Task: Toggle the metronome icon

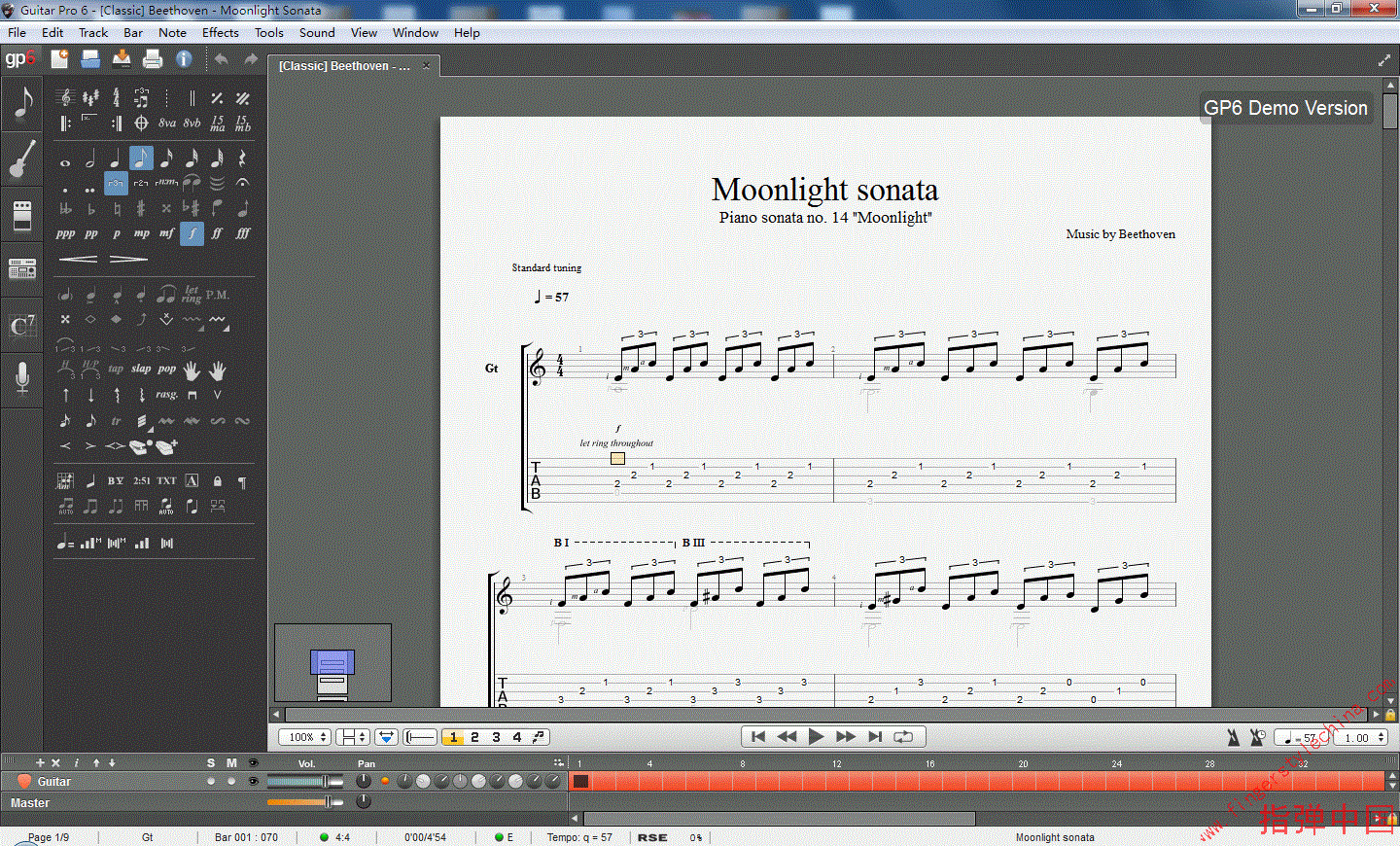Action: click(x=1233, y=738)
